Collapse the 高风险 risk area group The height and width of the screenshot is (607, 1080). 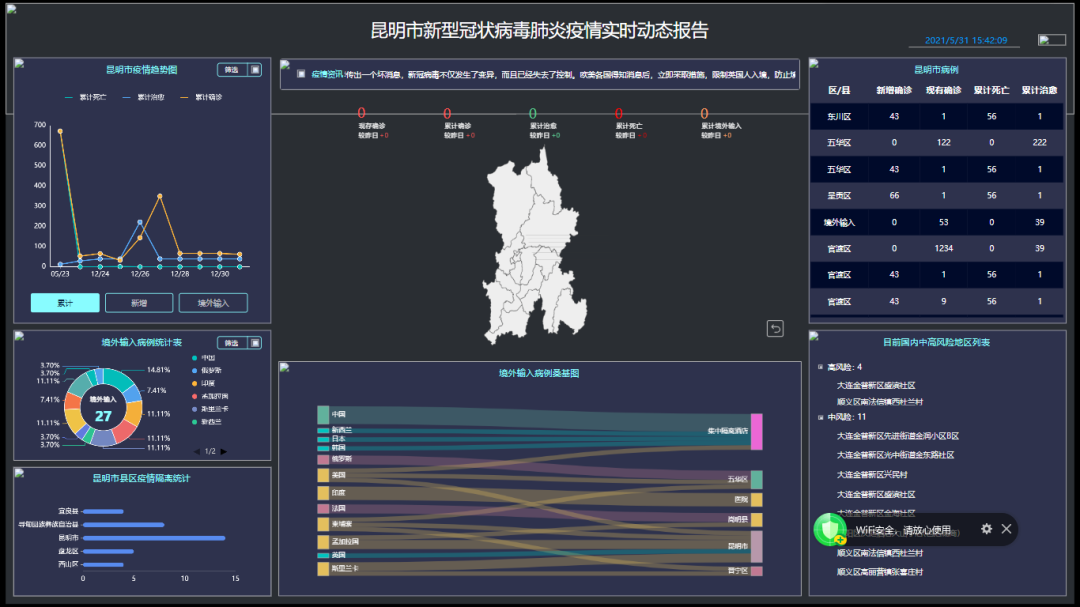(822, 365)
